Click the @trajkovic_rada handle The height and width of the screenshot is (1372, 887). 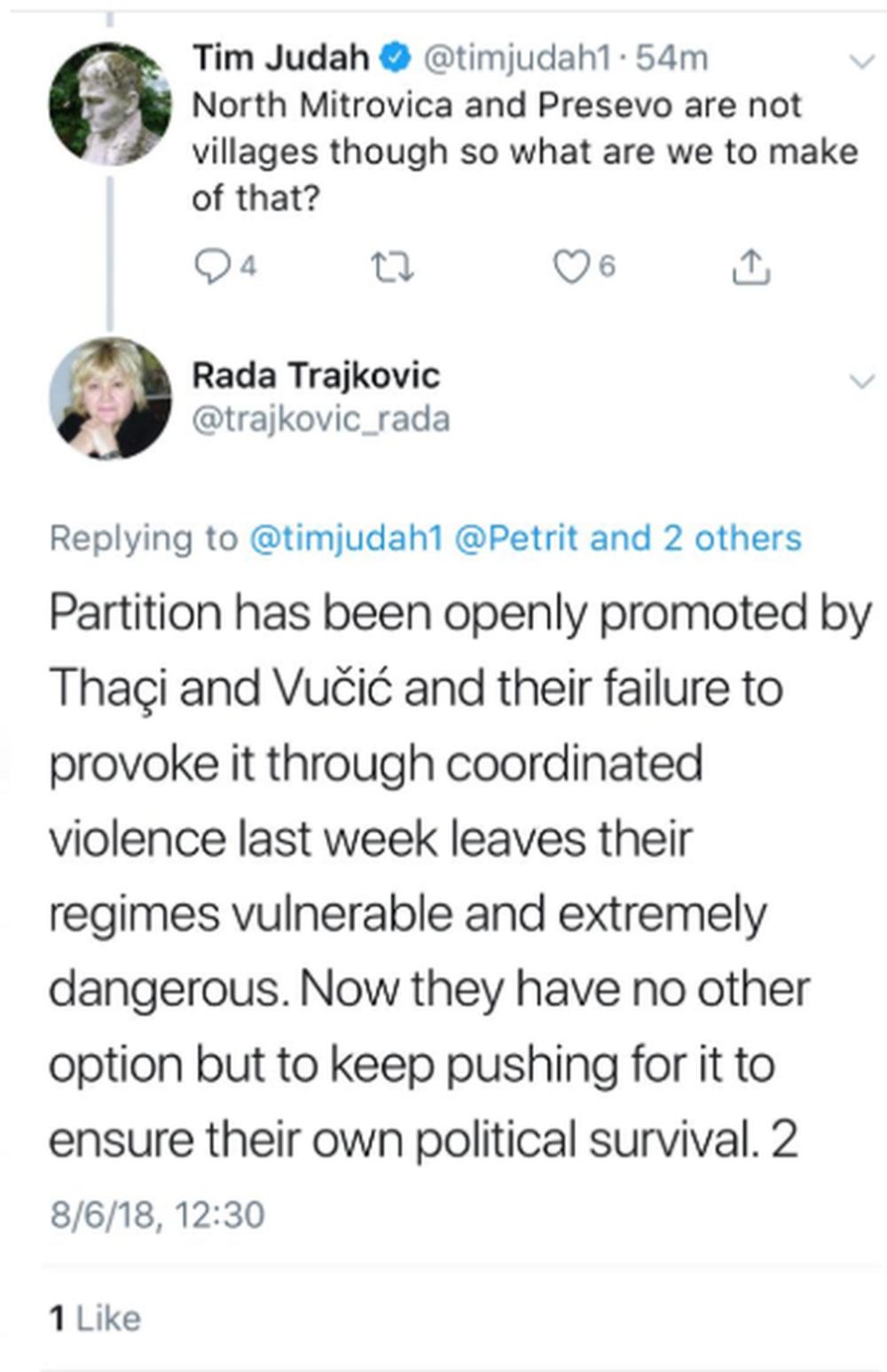321,419
